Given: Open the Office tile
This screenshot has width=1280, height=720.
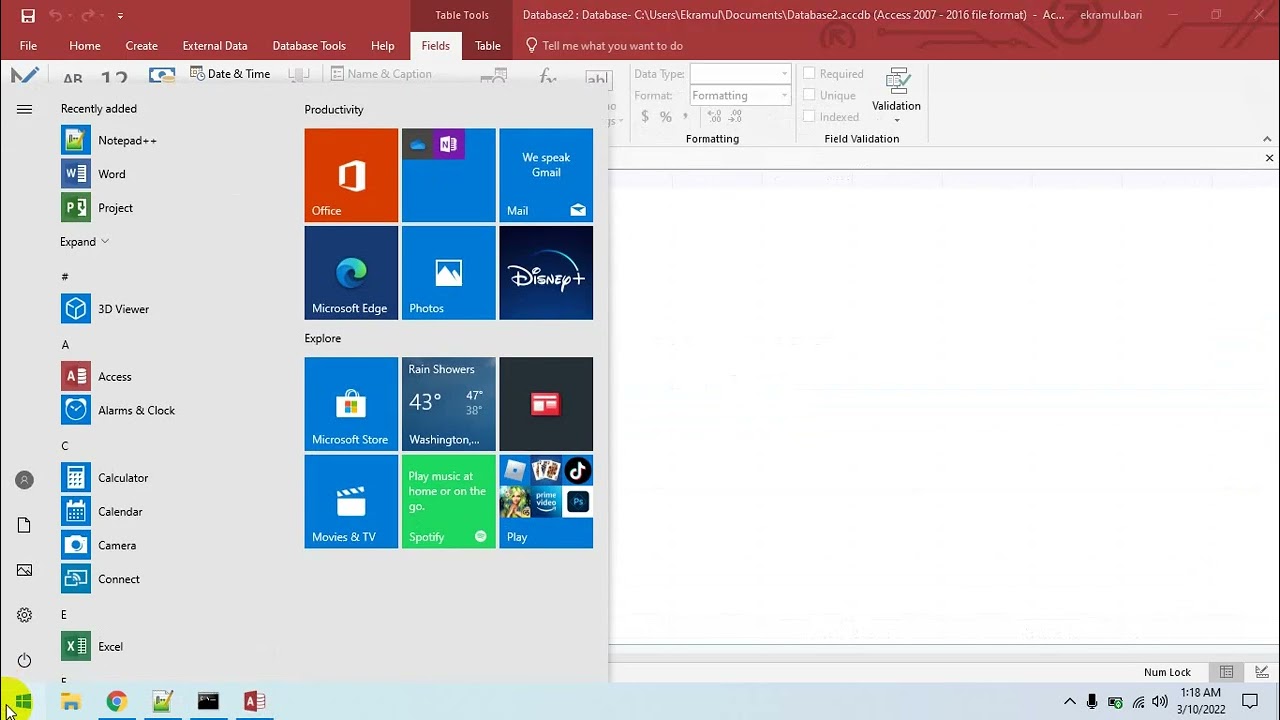Looking at the screenshot, I should pyautogui.click(x=351, y=175).
